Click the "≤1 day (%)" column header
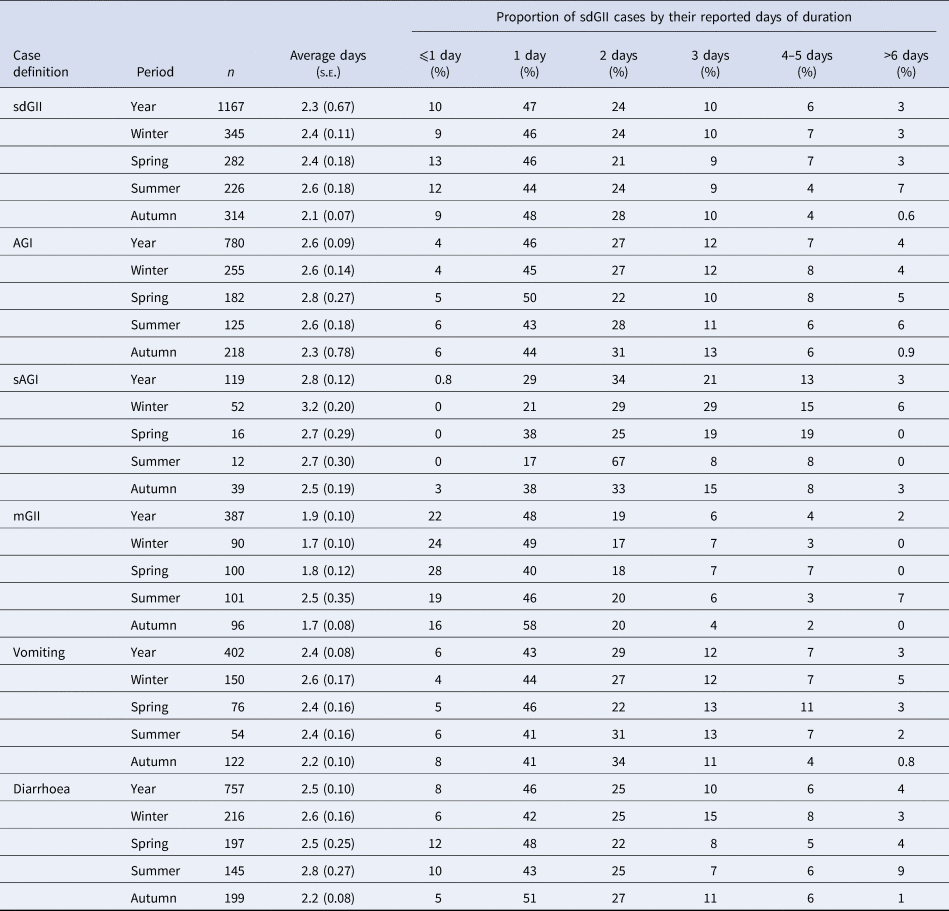949x911 pixels. click(435, 64)
